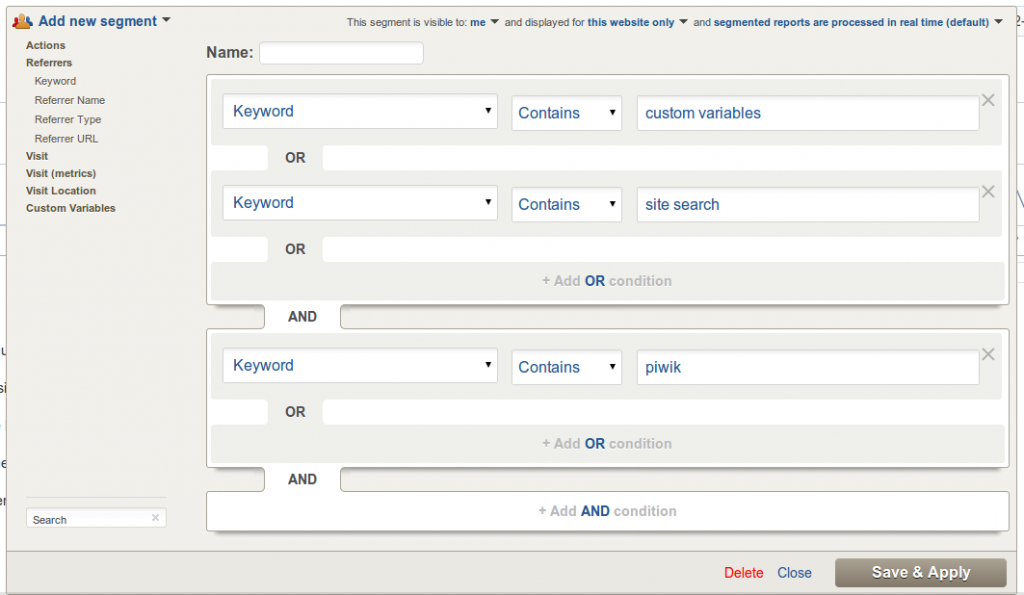Click the Close link
The height and width of the screenshot is (595, 1024).
pyautogui.click(x=794, y=573)
